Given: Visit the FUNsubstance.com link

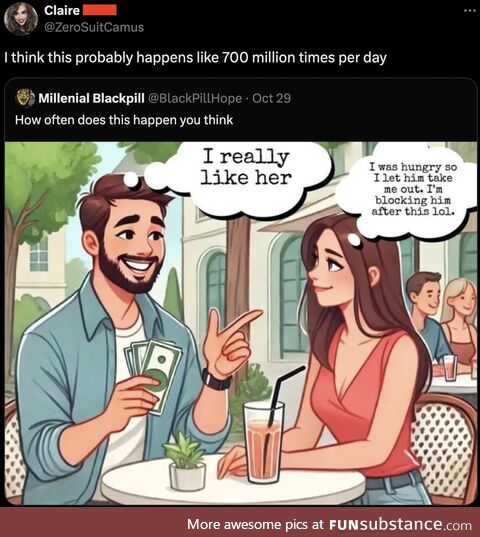Looking at the screenshot, I should point(400,524).
